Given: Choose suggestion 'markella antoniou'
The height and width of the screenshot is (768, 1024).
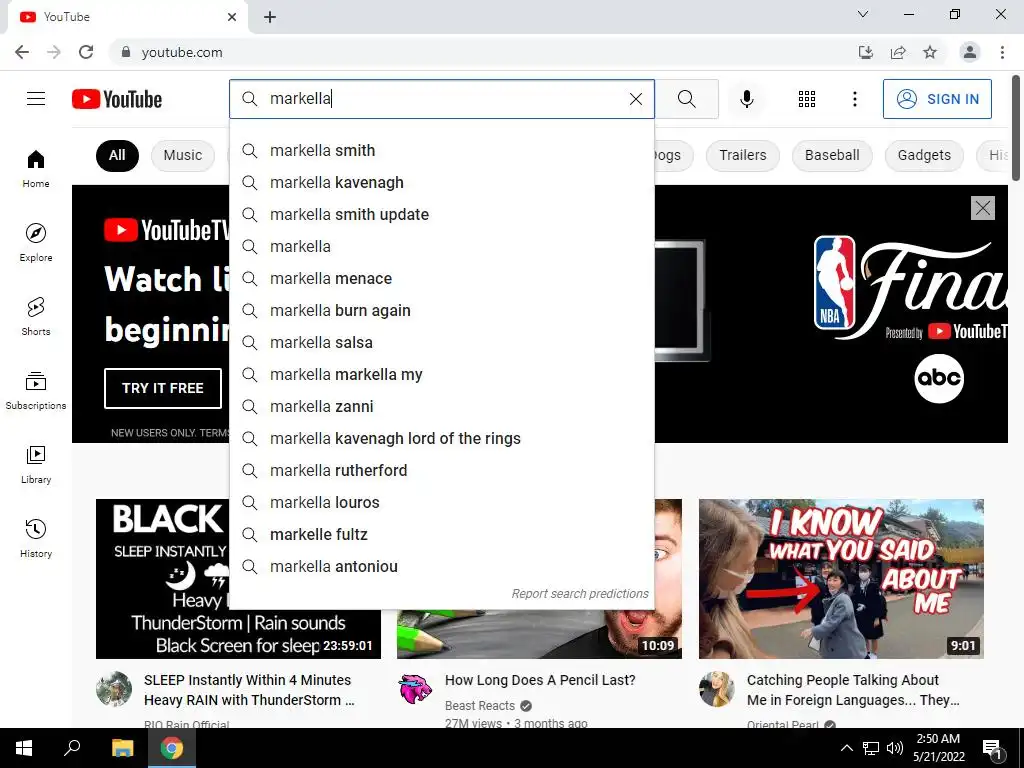Looking at the screenshot, I should tap(442, 567).
